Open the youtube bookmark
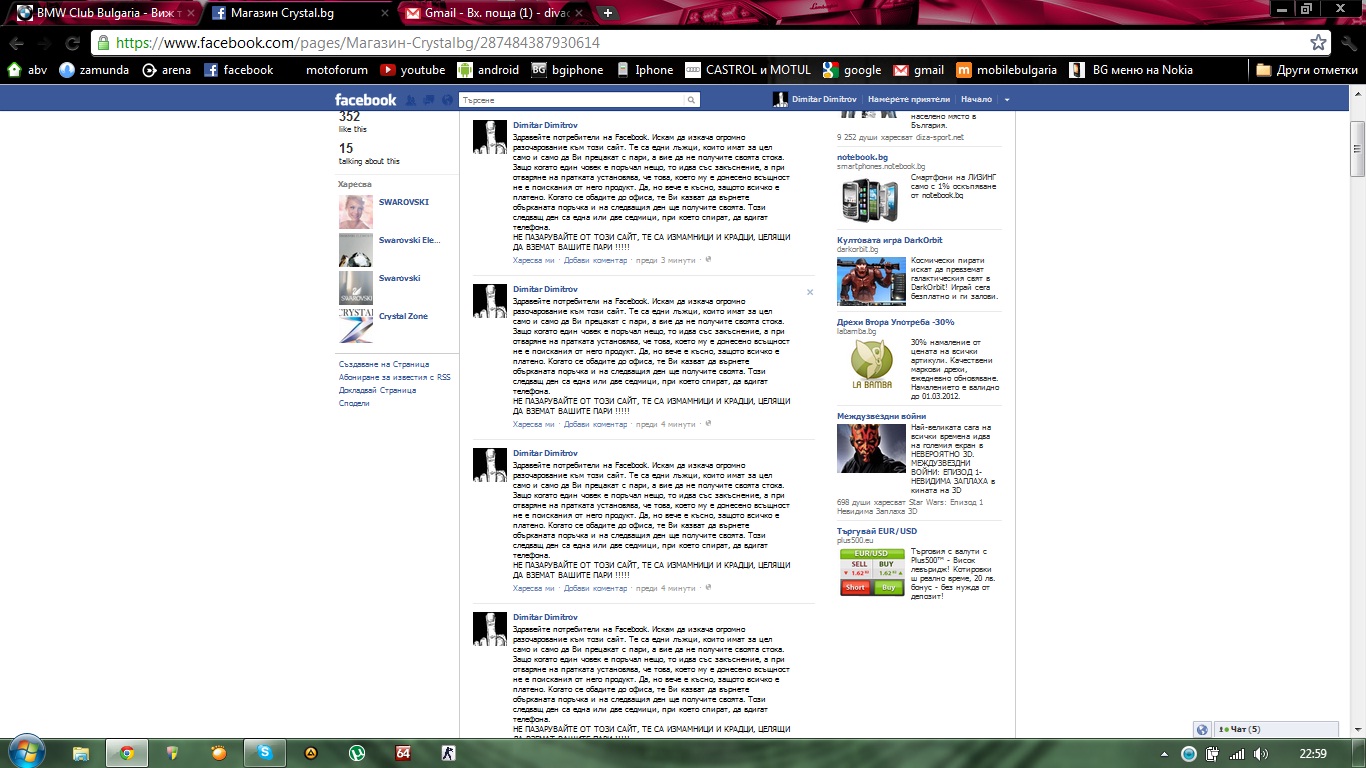Screen dimensions: 1366x768 coord(413,70)
